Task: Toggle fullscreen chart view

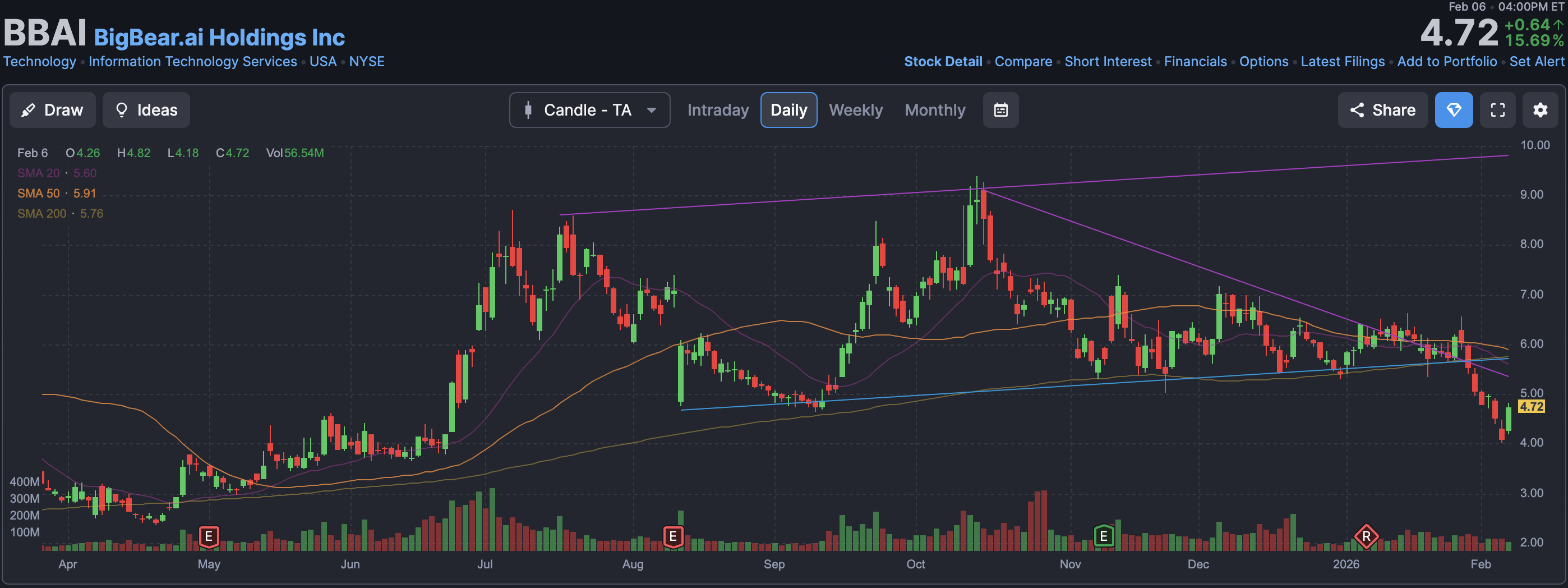Action: click(x=1497, y=110)
